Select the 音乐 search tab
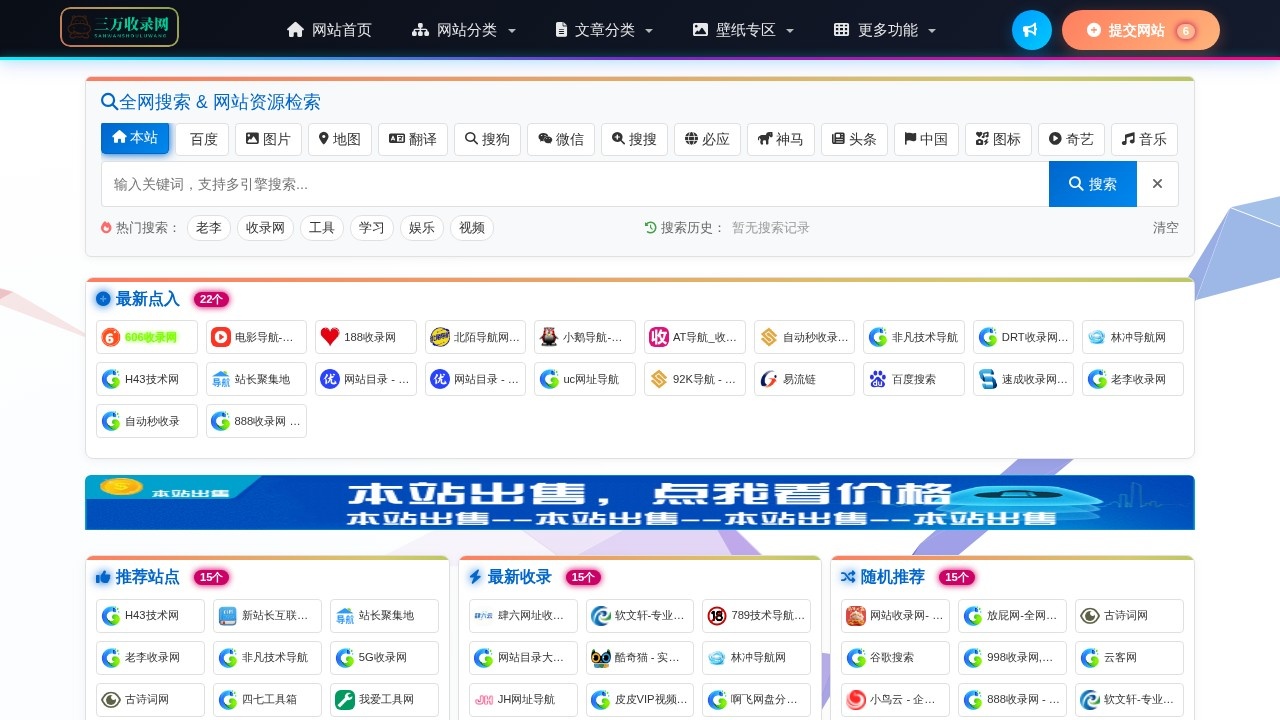Viewport: 1280px width, 720px height. pyautogui.click(x=1144, y=139)
